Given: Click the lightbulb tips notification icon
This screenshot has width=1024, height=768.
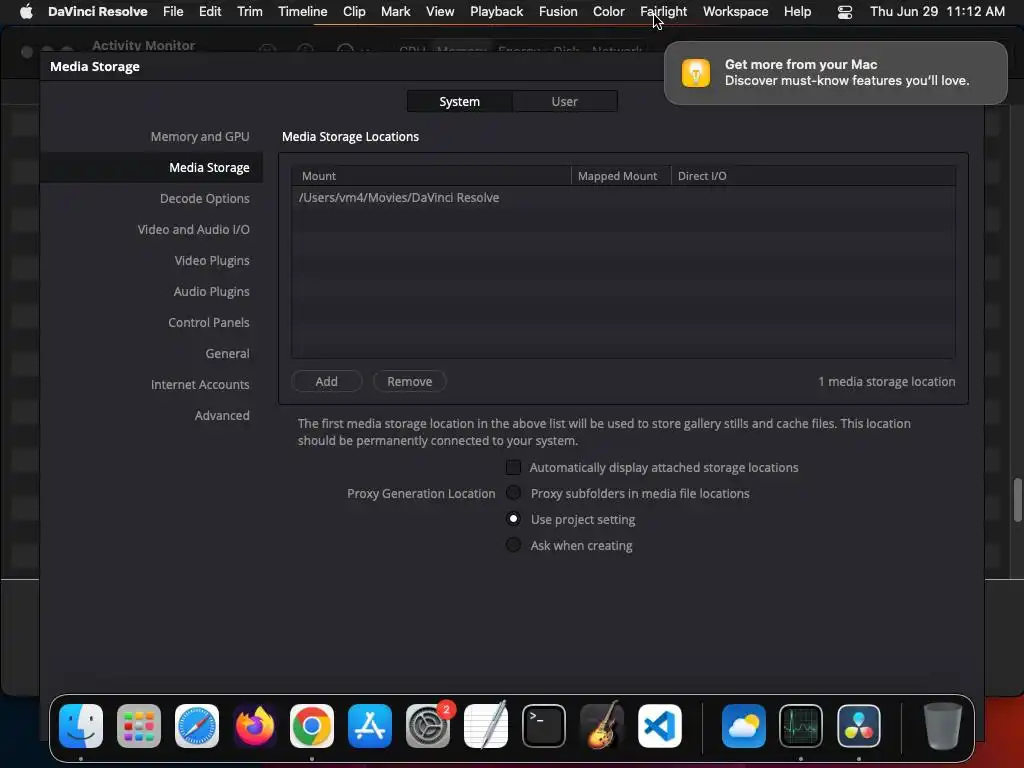Looking at the screenshot, I should 696,72.
